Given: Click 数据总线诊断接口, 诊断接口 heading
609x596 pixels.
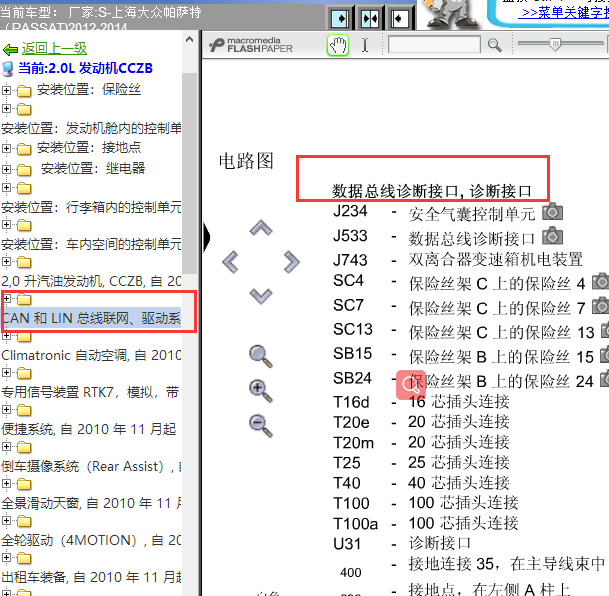Looking at the screenshot, I should (x=432, y=191).
